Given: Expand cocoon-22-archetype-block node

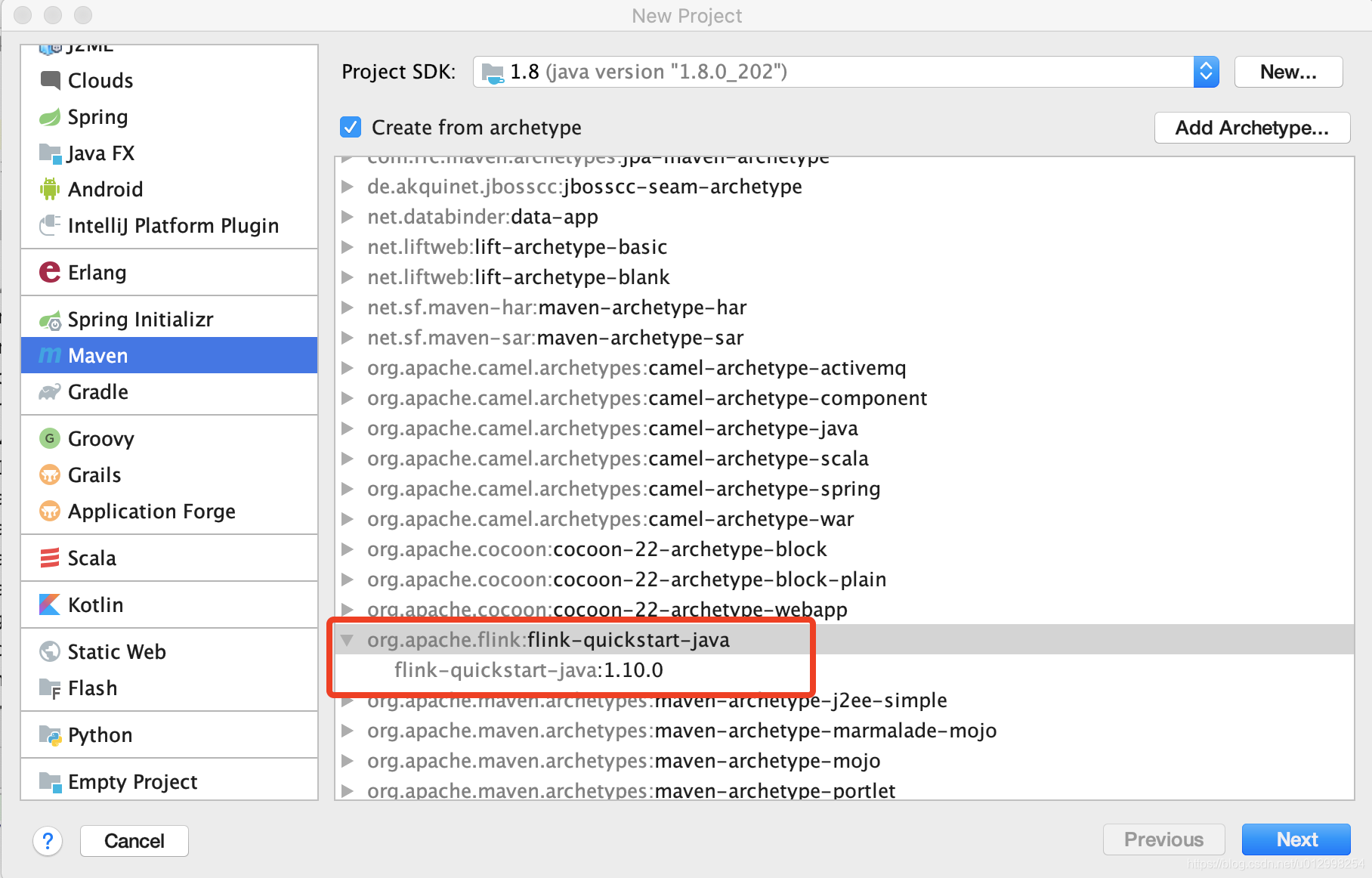Looking at the screenshot, I should click(x=348, y=549).
